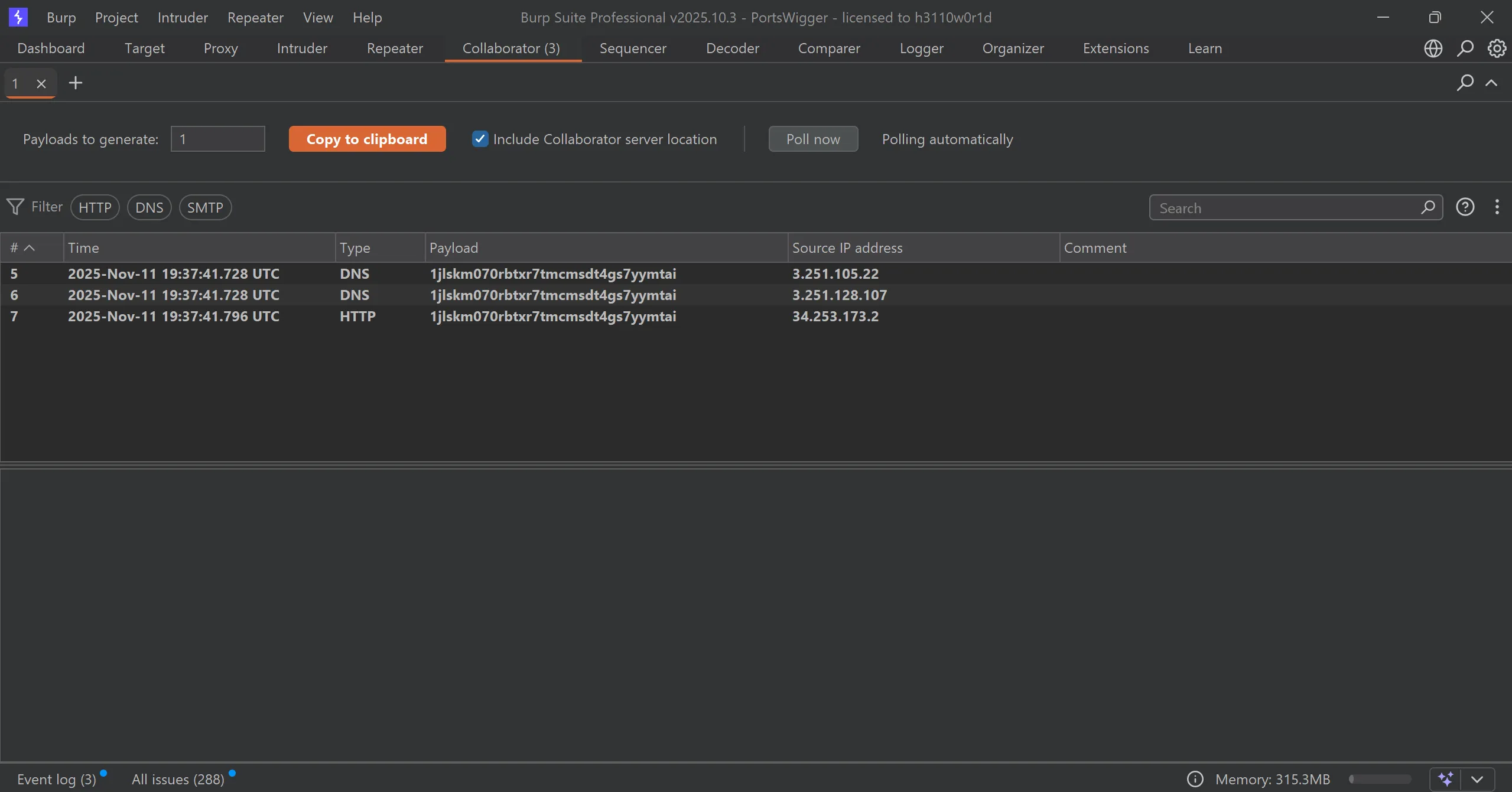Click the funnel Filter icon
1512x792 pixels.
[x=15, y=207]
